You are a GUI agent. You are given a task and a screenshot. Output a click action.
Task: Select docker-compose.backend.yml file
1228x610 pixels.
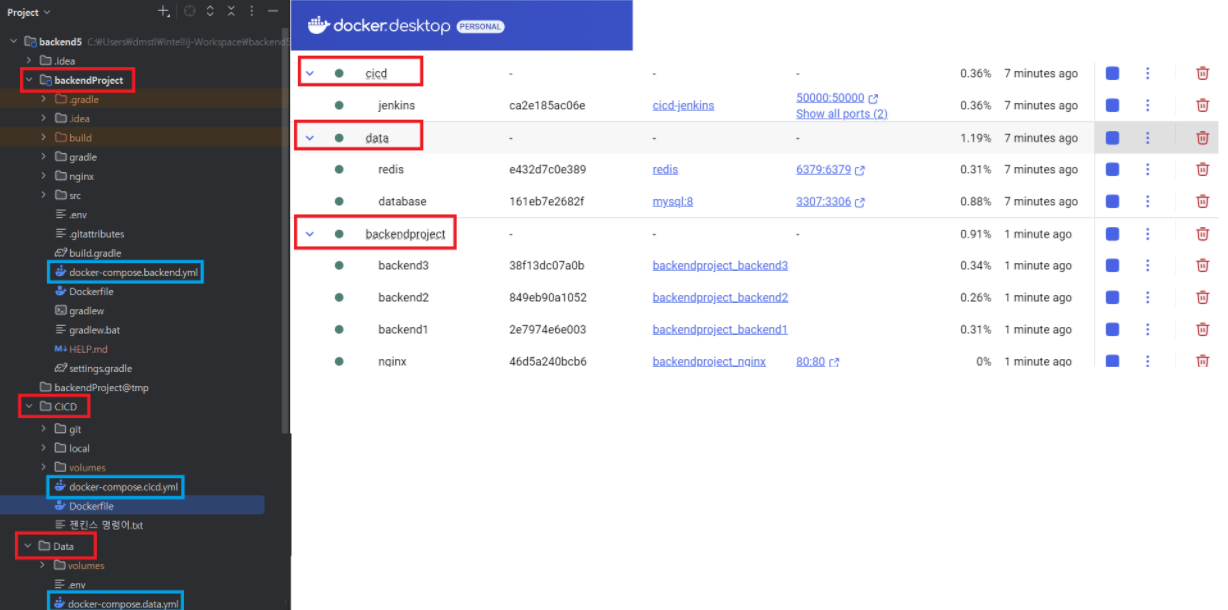[126, 272]
